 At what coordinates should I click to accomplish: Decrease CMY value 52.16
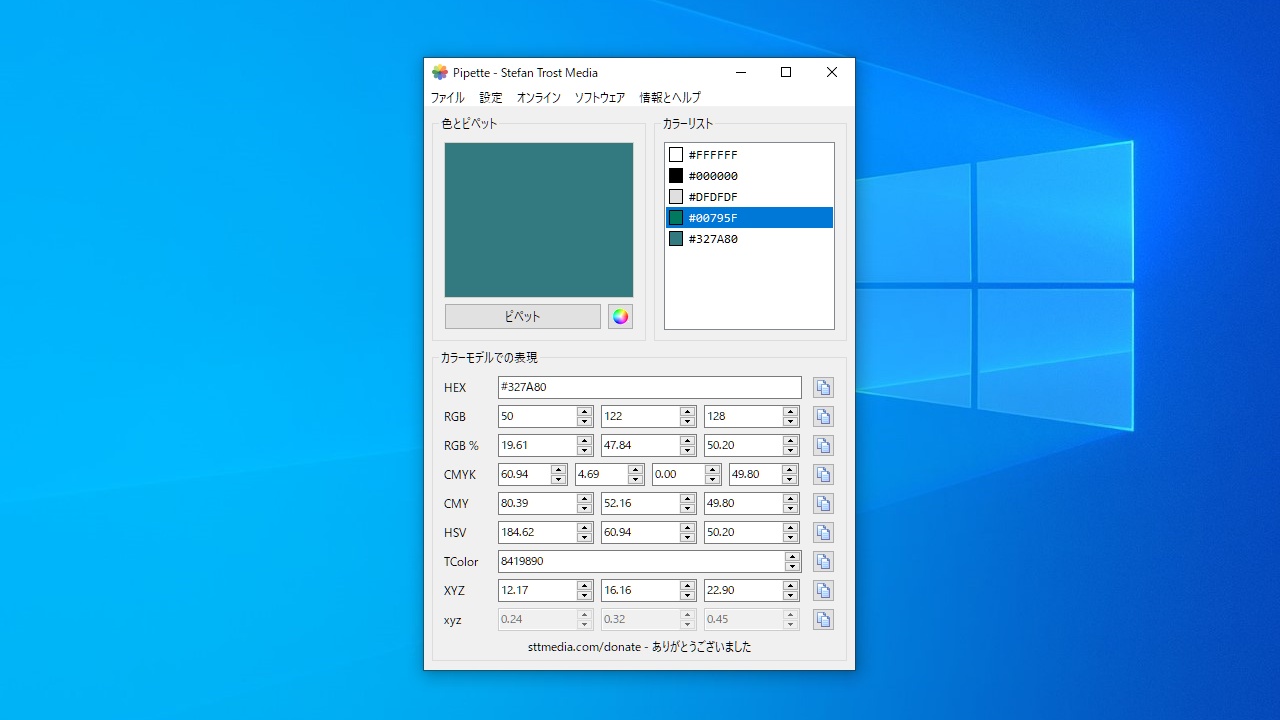coord(688,509)
